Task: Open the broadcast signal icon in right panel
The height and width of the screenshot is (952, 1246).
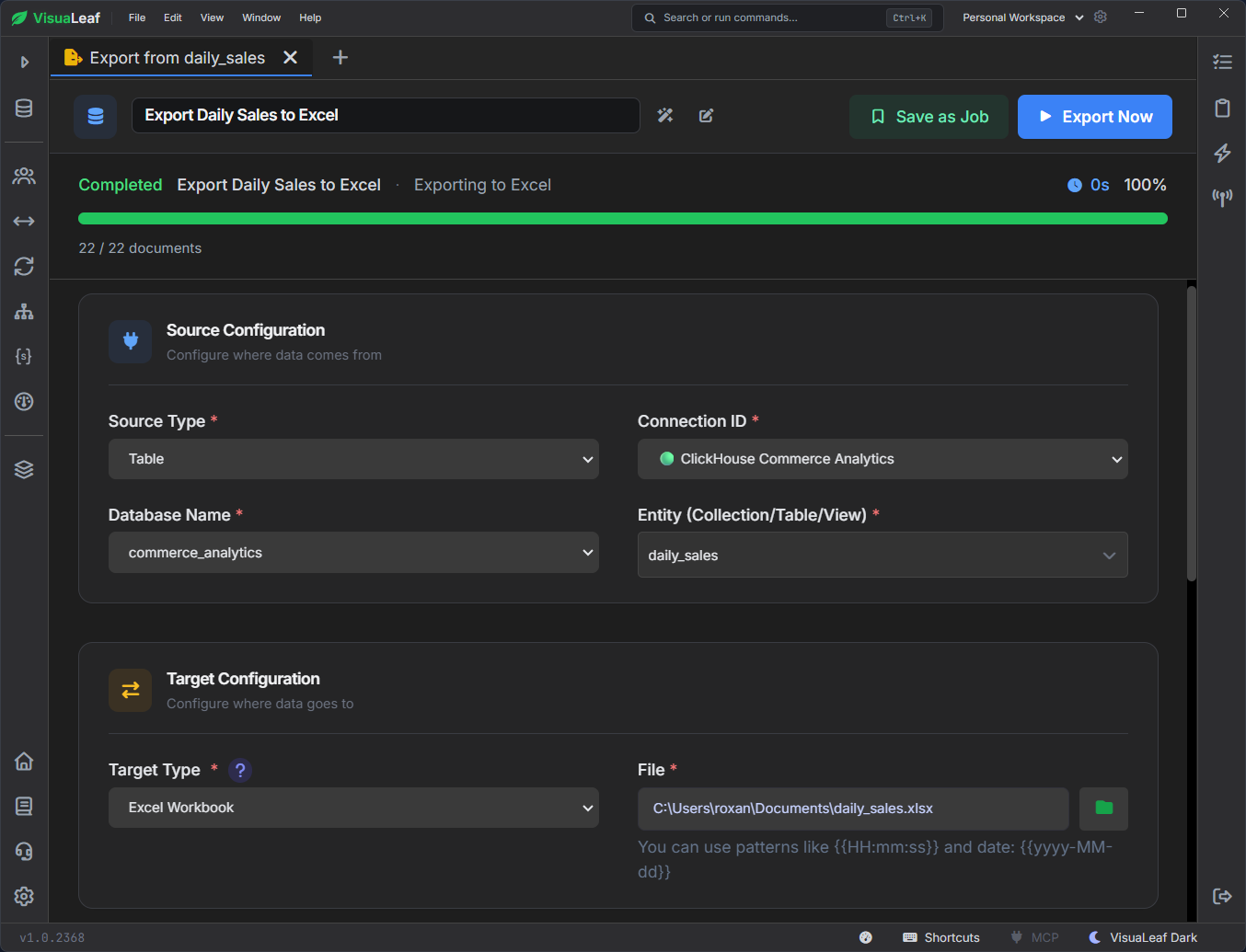Action: pyautogui.click(x=1222, y=197)
